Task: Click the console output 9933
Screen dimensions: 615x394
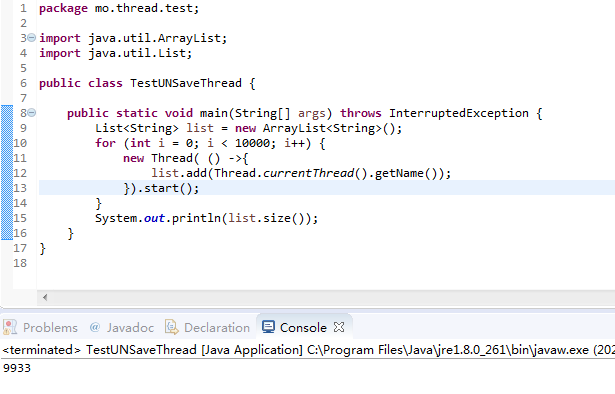Action: click(x=16, y=368)
